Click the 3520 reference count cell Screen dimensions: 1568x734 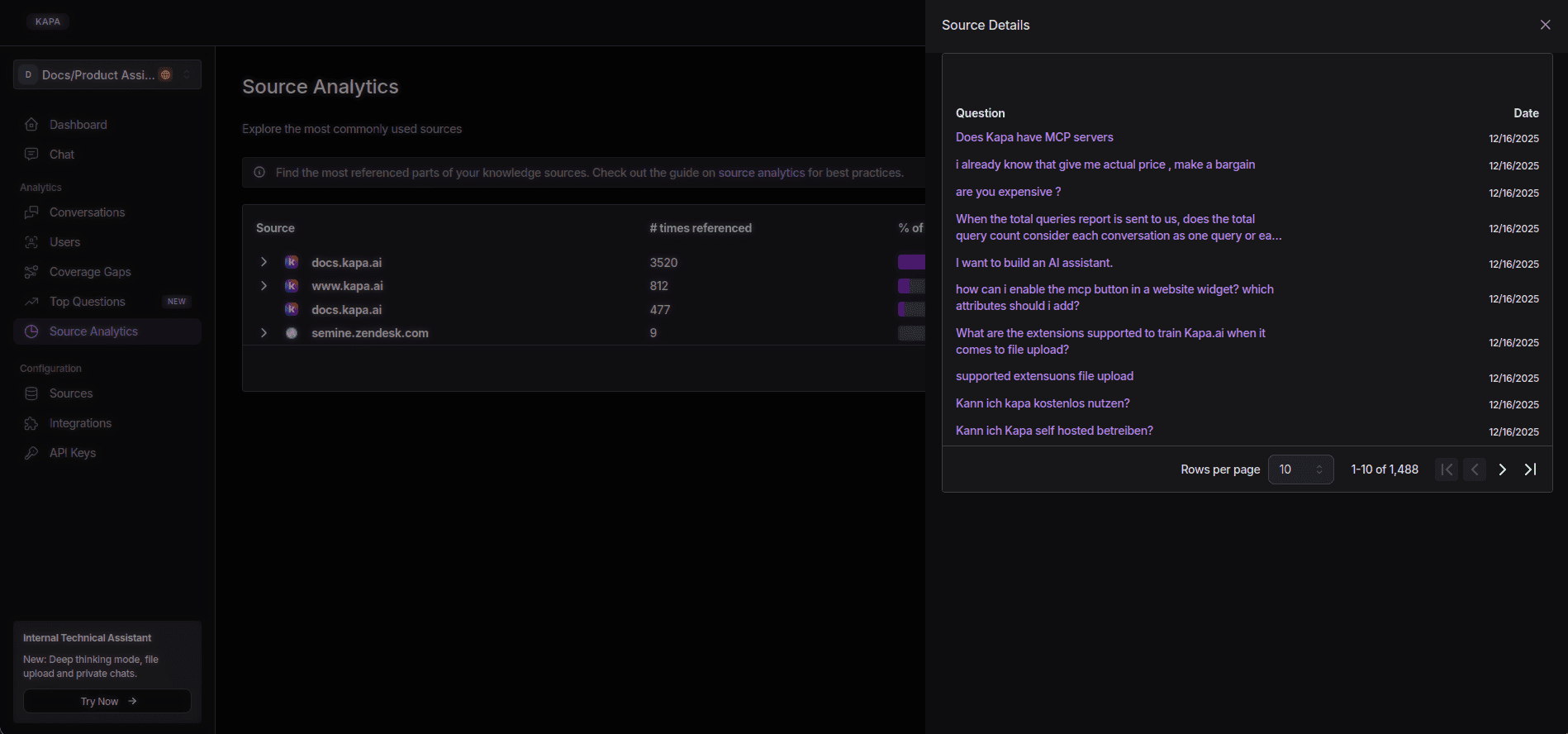[x=663, y=263]
